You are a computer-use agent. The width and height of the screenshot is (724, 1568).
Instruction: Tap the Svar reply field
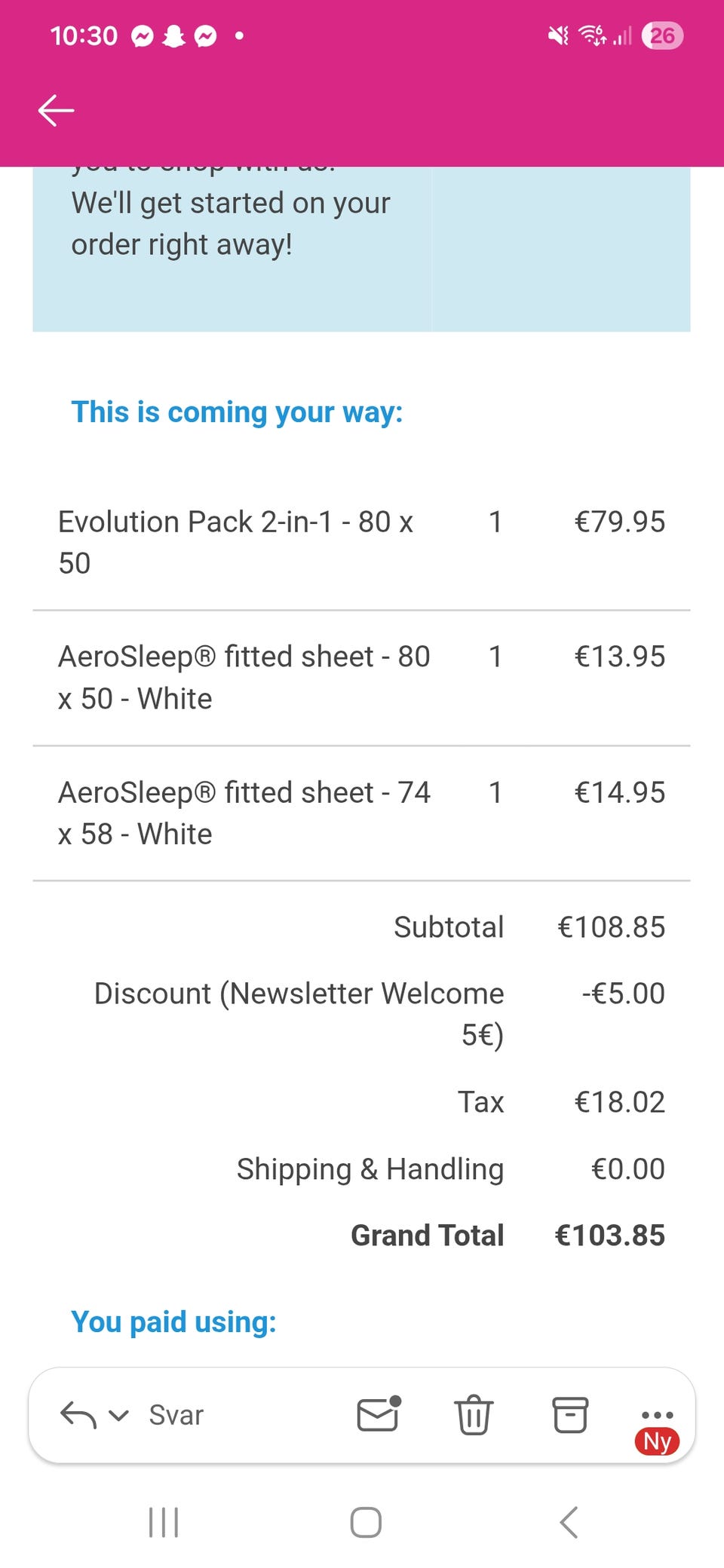[x=176, y=1415]
